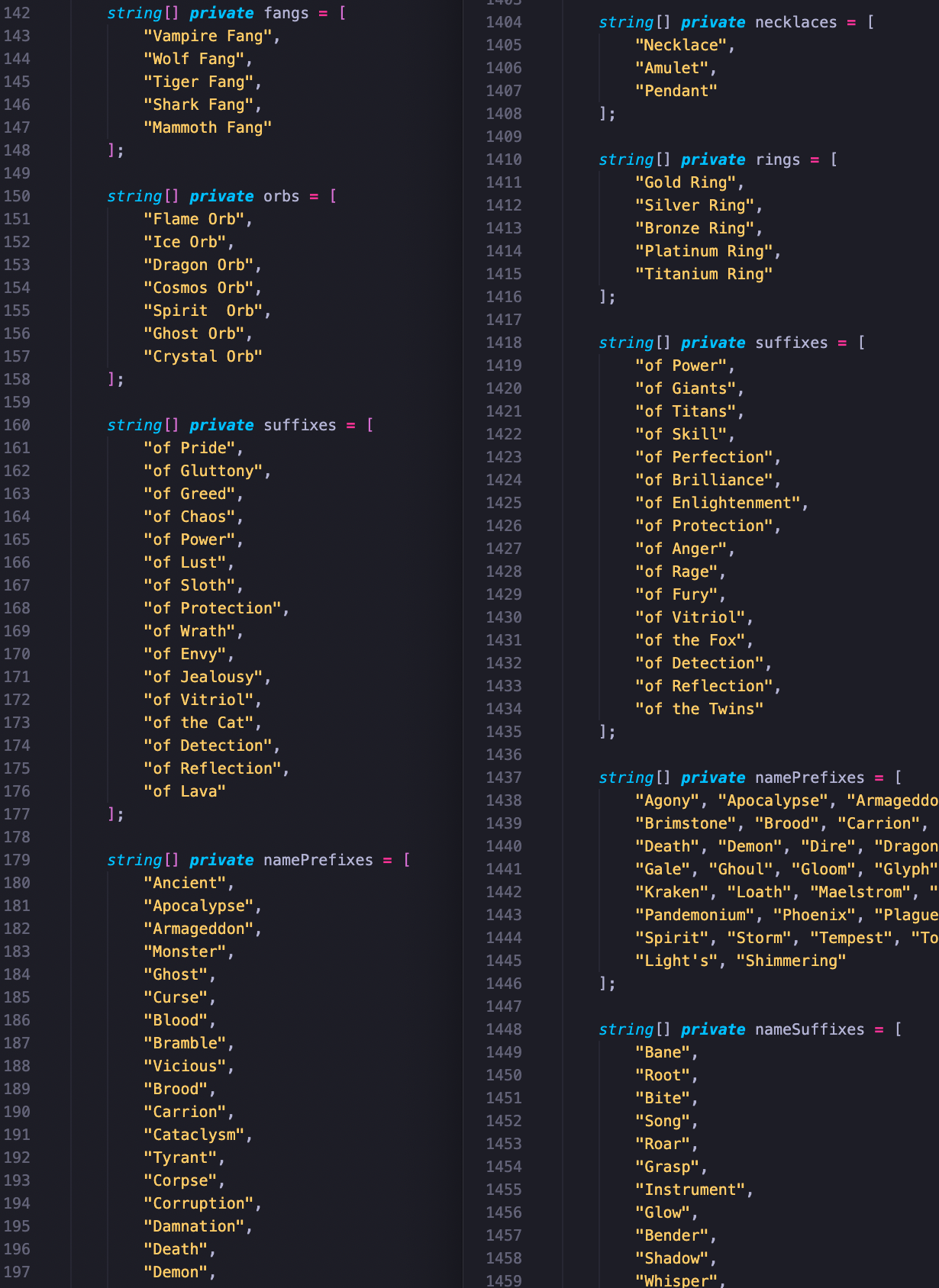Screen dimensions: 939x1288
Task: Click line number 179 in the gutter
Action: pos(17,860)
